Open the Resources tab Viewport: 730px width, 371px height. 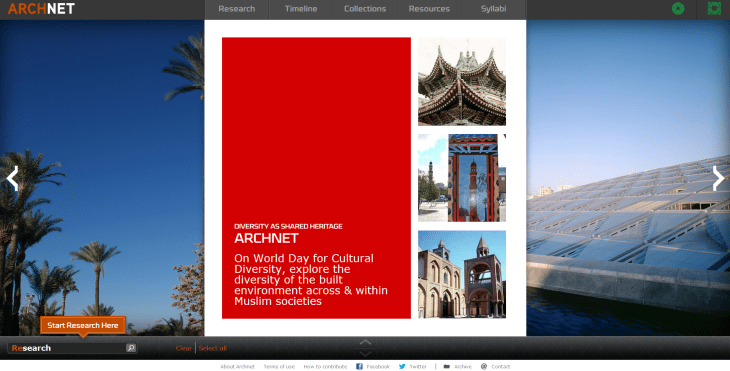pyautogui.click(x=429, y=9)
